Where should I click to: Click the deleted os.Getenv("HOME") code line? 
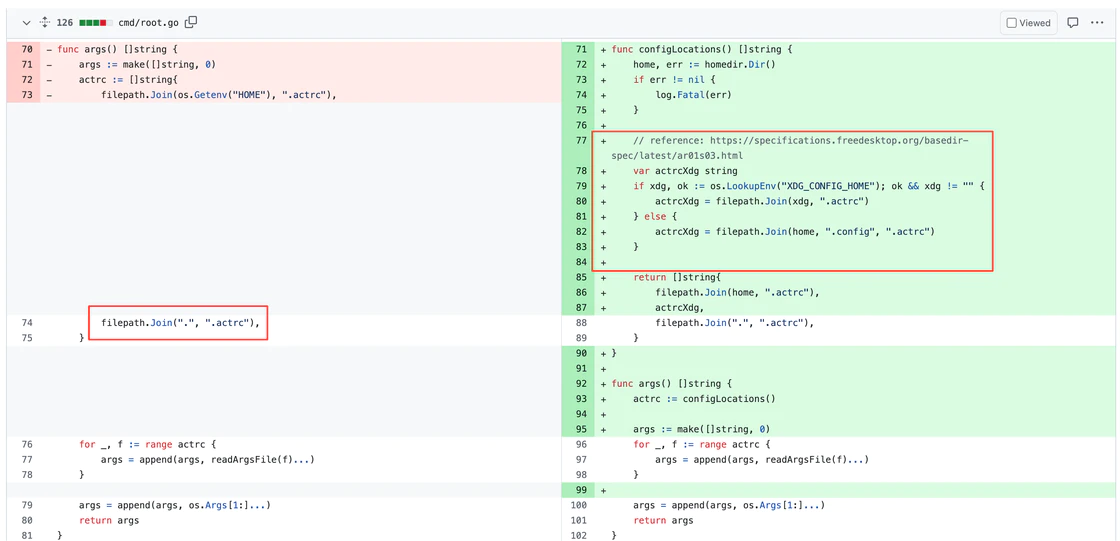218,95
